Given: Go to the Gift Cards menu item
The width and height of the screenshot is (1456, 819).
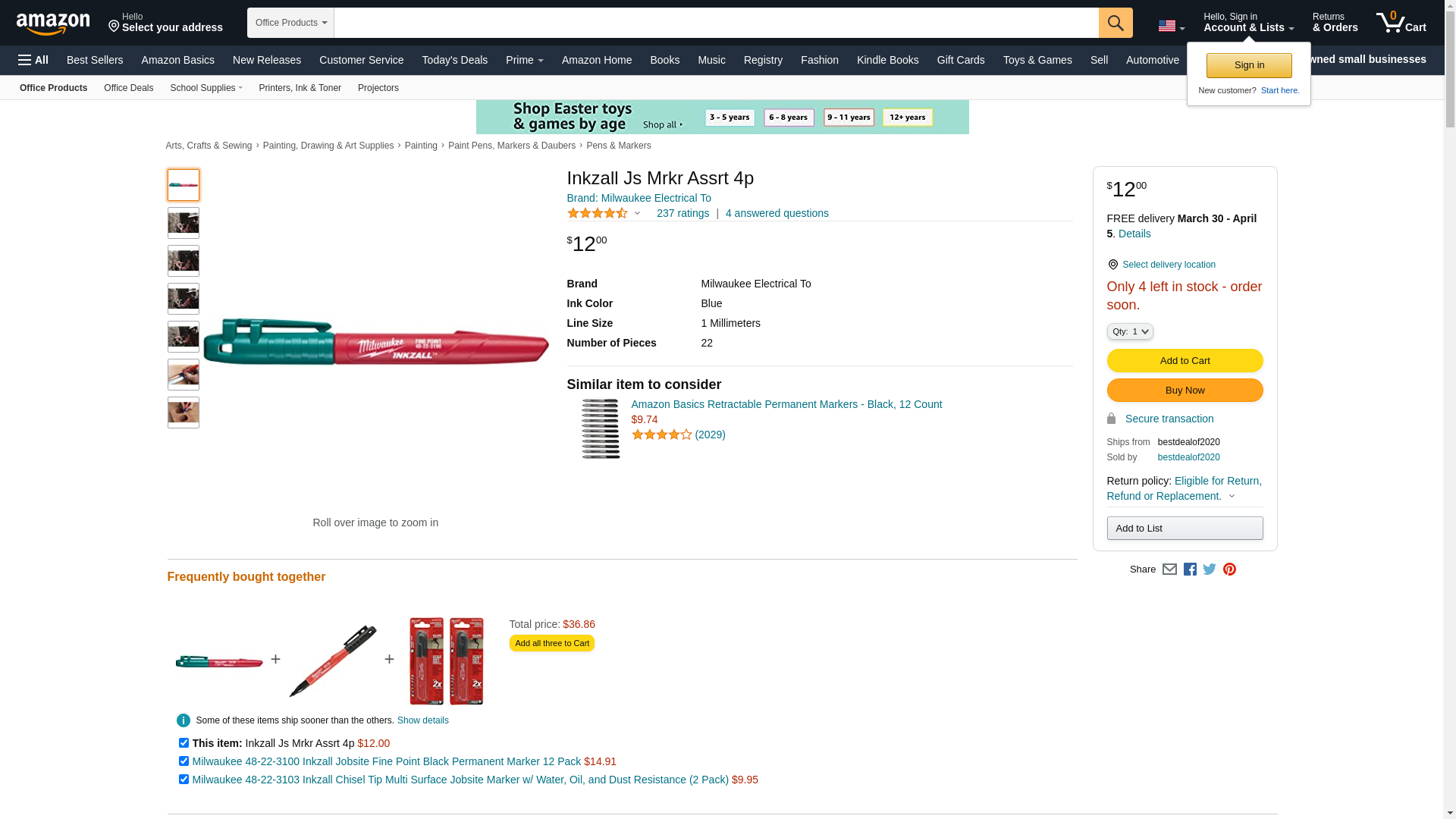Looking at the screenshot, I should click(x=960, y=60).
